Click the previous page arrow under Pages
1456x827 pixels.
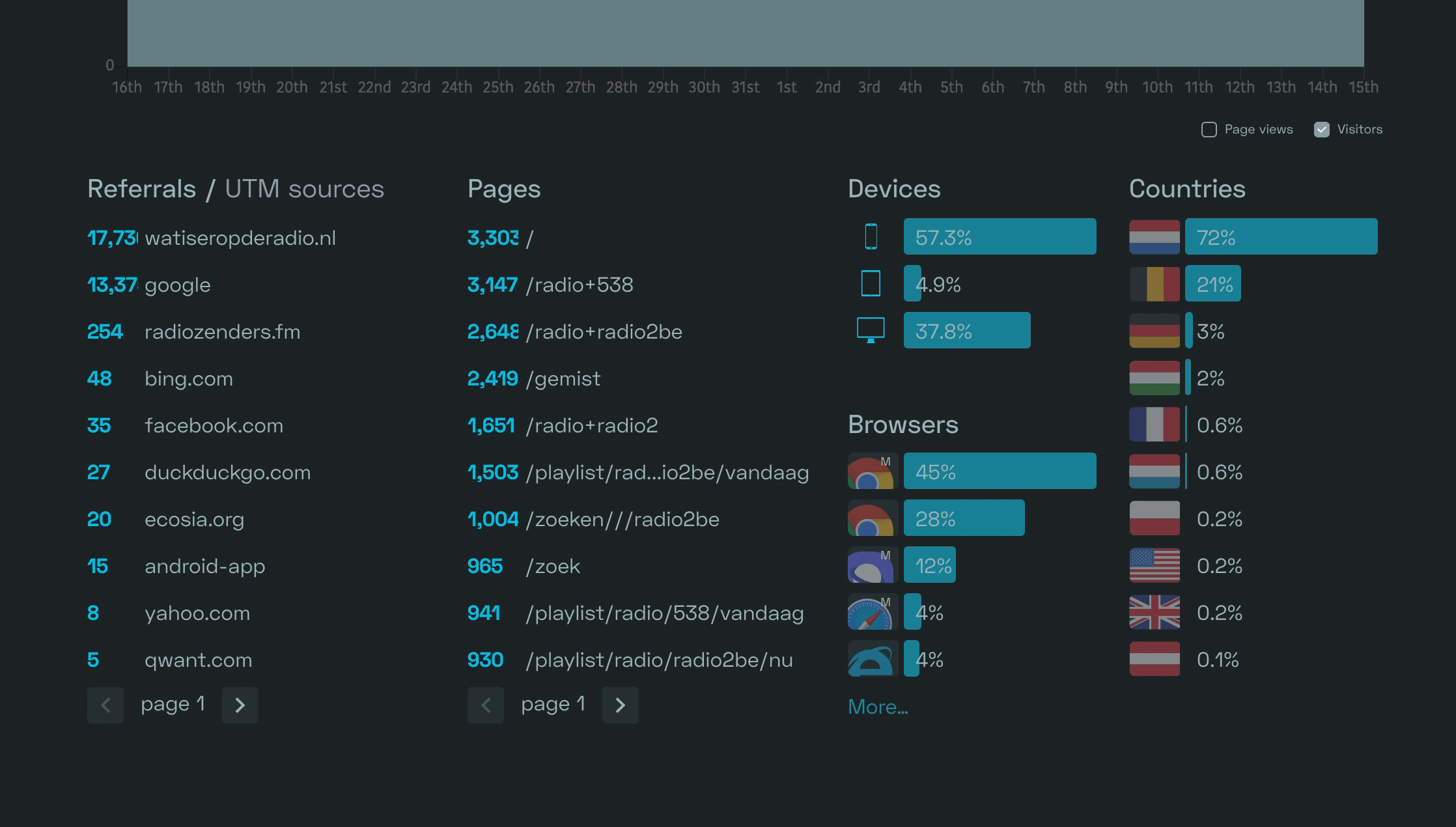[x=486, y=705]
